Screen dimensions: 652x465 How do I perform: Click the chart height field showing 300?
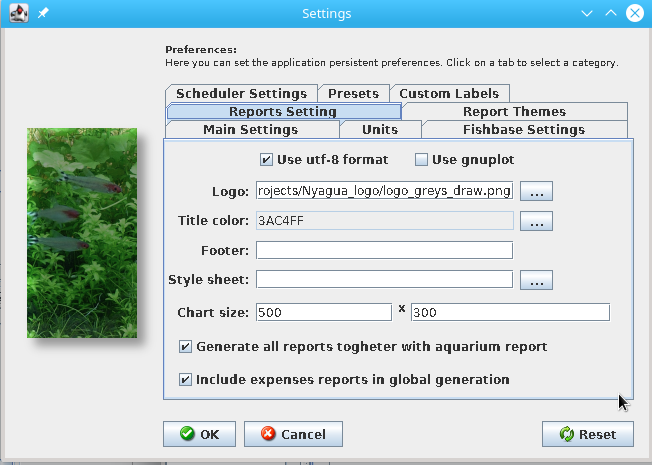(510, 312)
